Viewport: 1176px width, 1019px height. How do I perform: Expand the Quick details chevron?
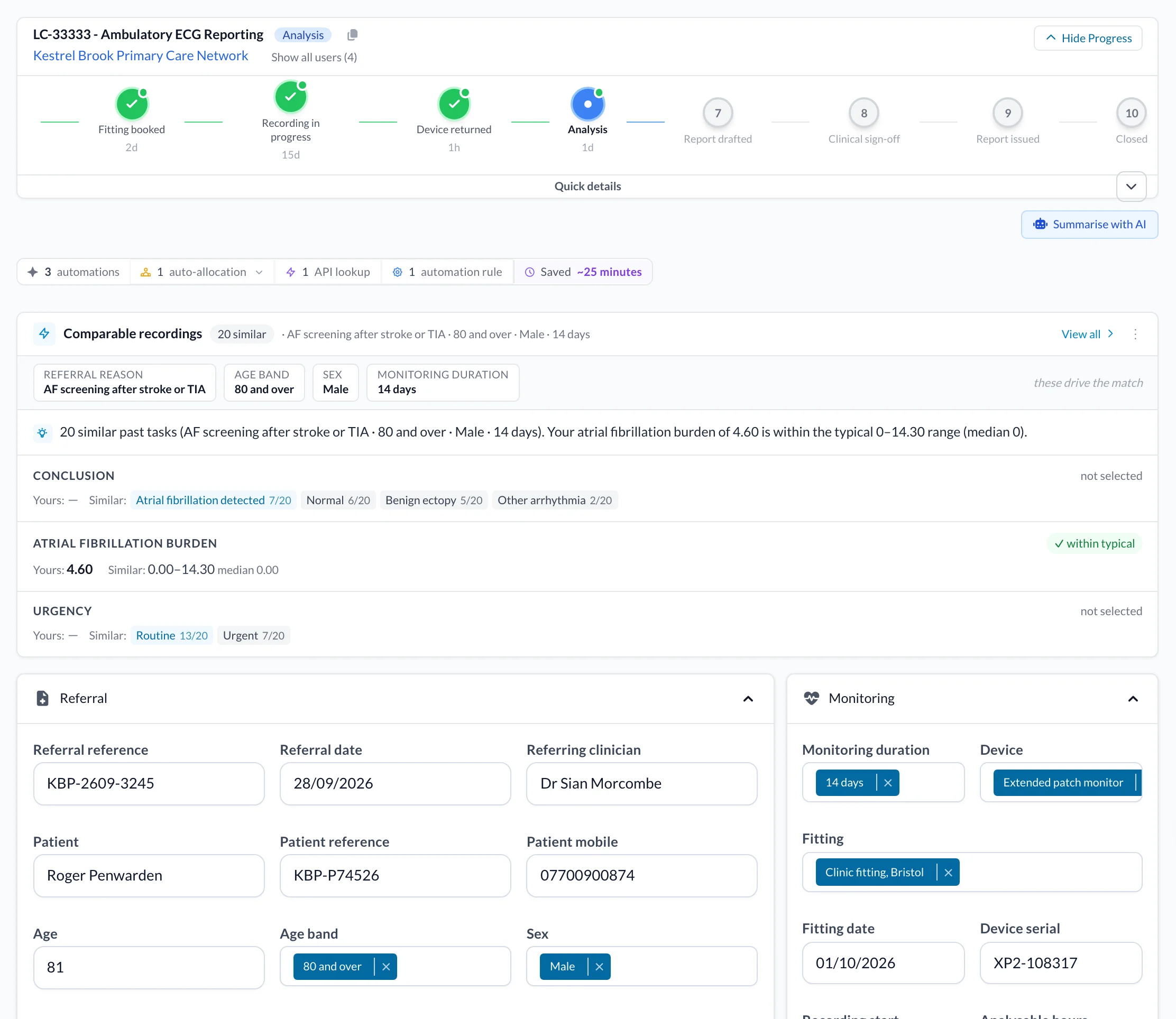tap(1131, 187)
